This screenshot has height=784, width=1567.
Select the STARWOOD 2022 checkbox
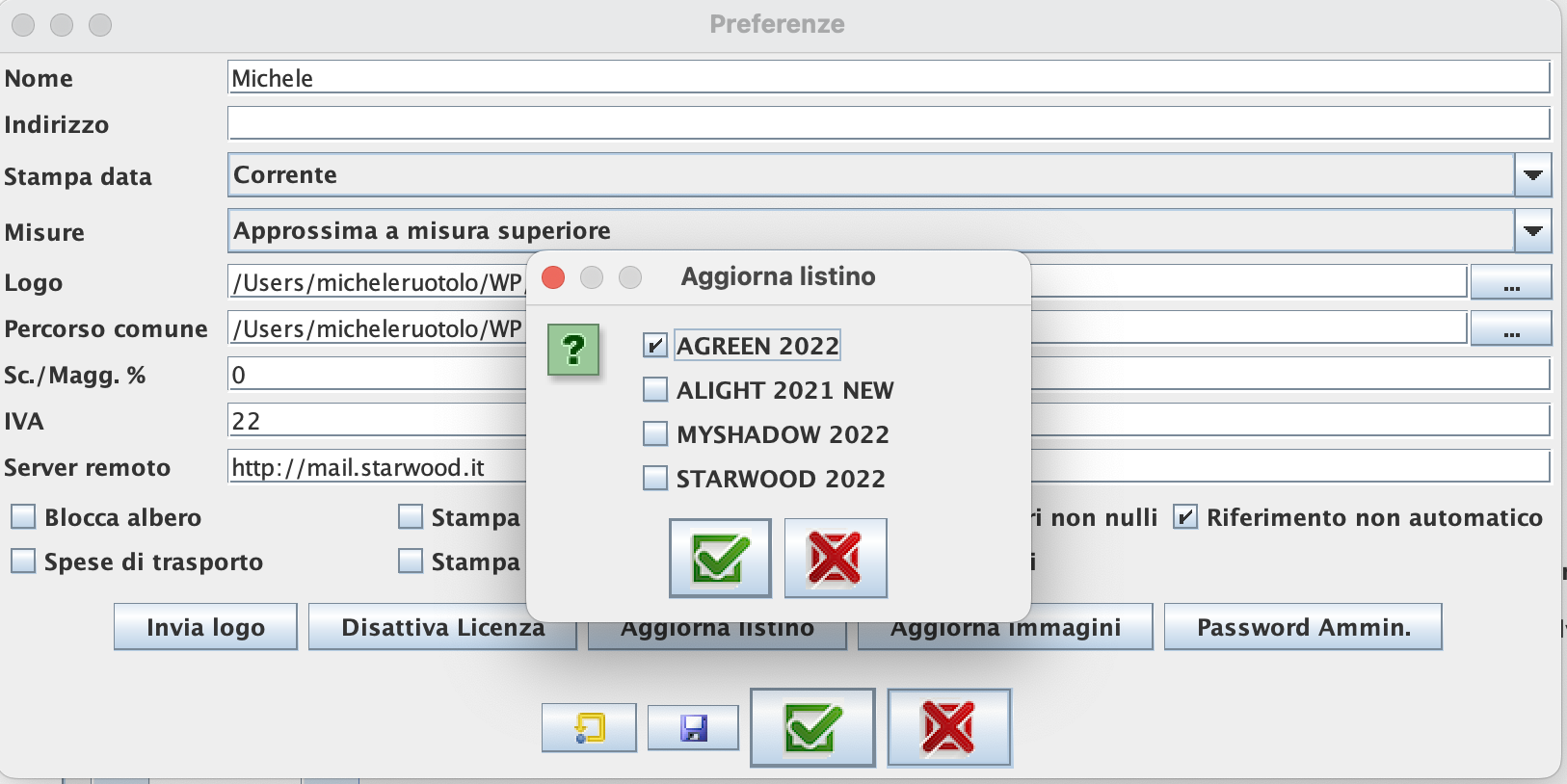pos(655,478)
